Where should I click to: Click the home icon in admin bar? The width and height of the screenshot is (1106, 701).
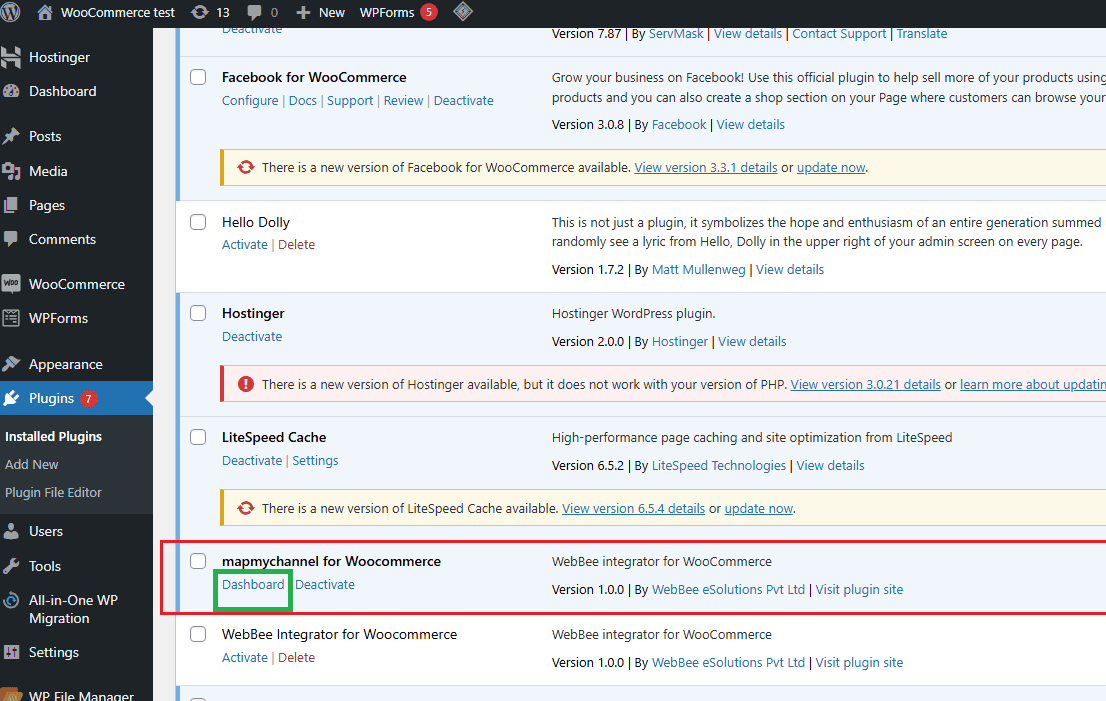click(x=44, y=12)
